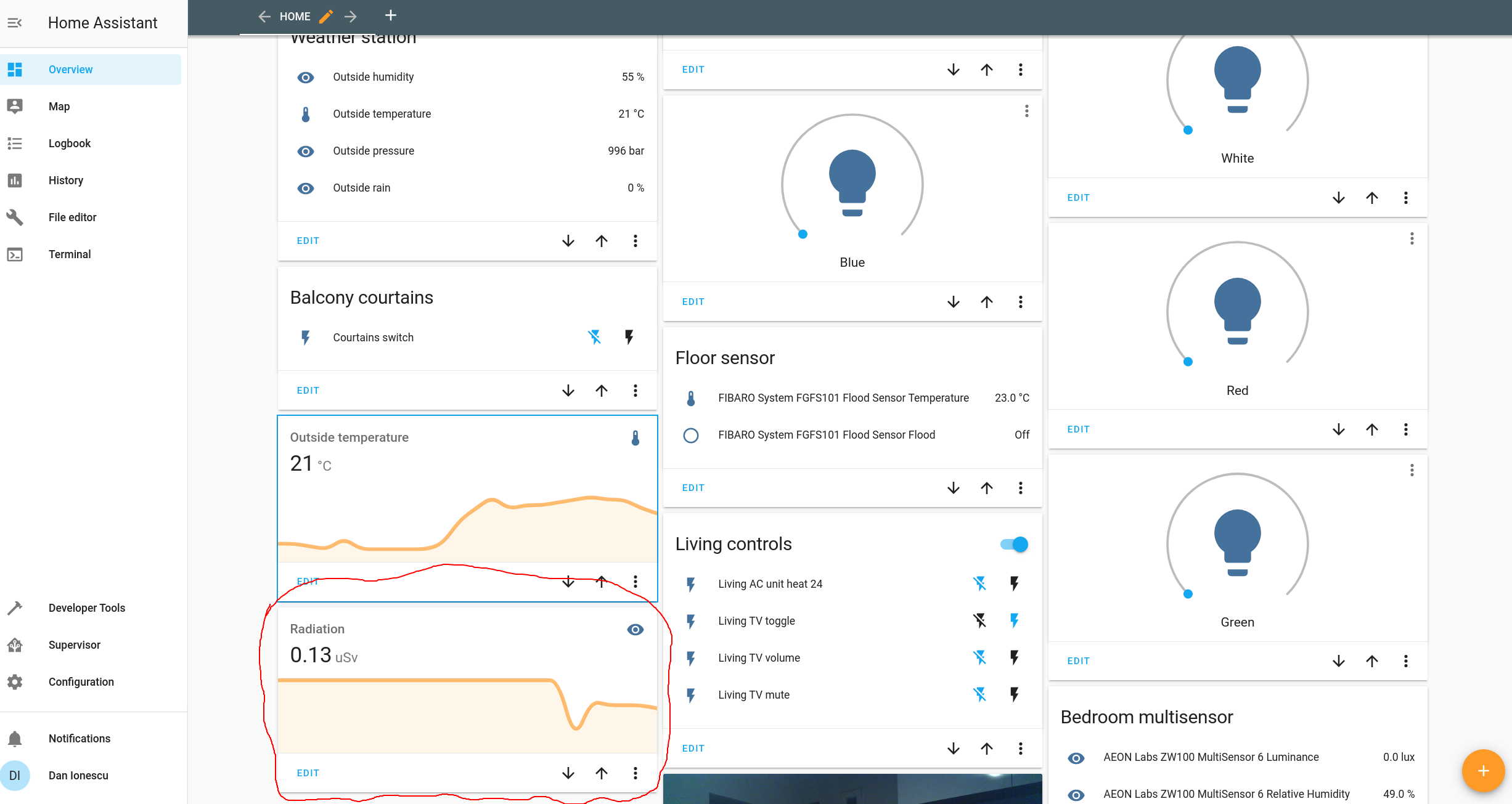Screen dimensions: 1512x804
Task: Click EDIT under the Green light card
Action: 1078,661
